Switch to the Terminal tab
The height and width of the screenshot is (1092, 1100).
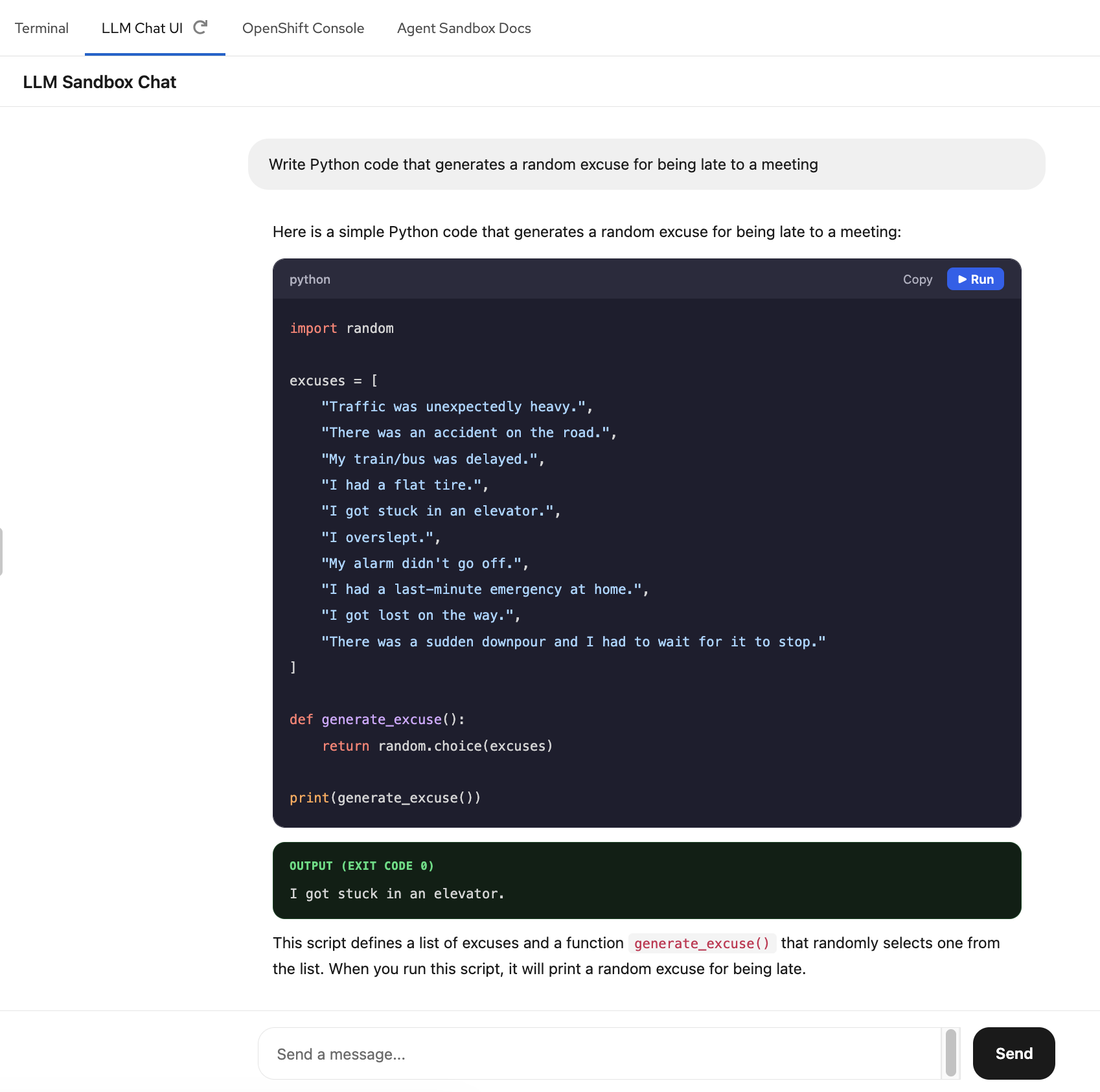coord(41,28)
